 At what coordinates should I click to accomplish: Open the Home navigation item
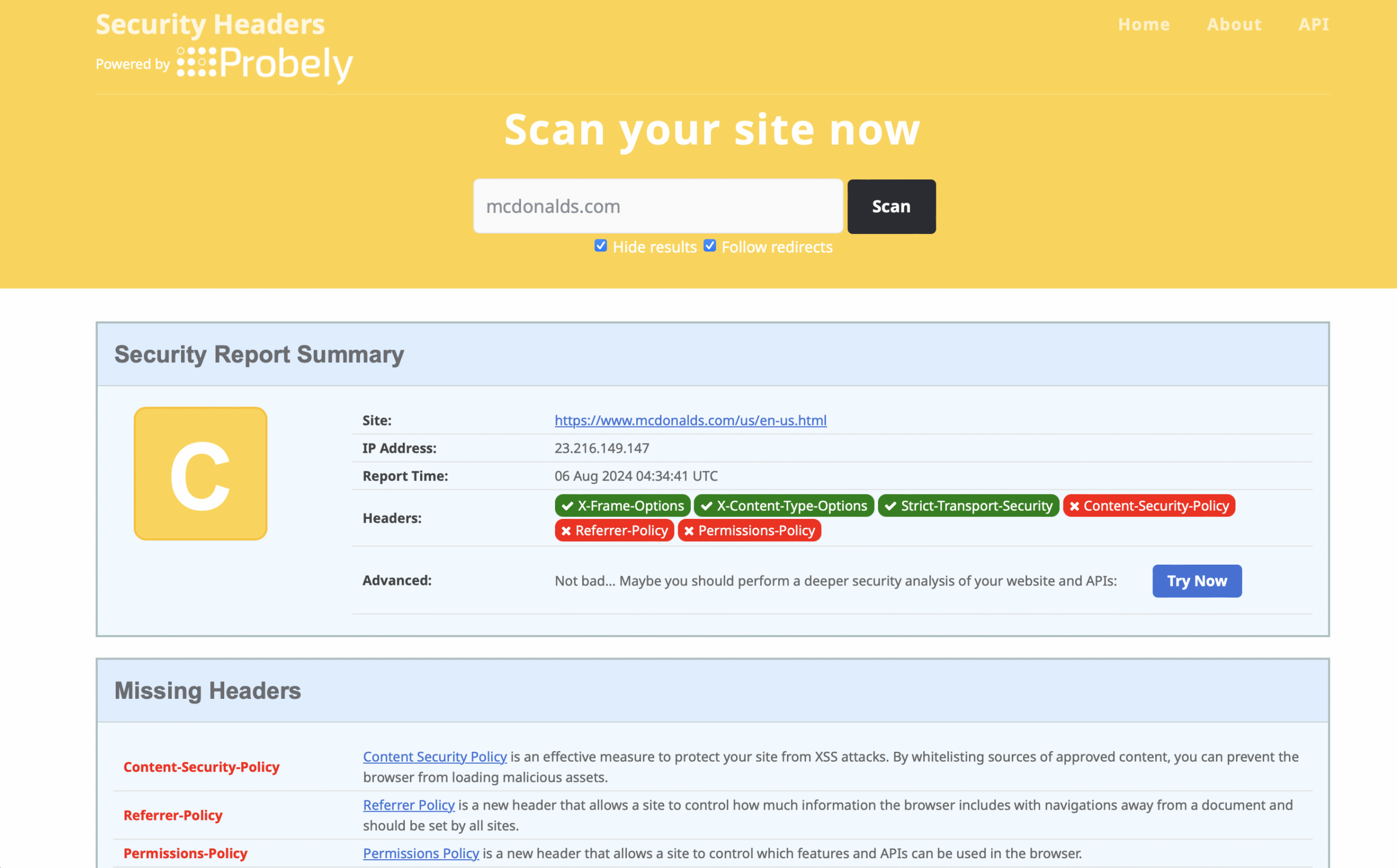click(x=1143, y=24)
